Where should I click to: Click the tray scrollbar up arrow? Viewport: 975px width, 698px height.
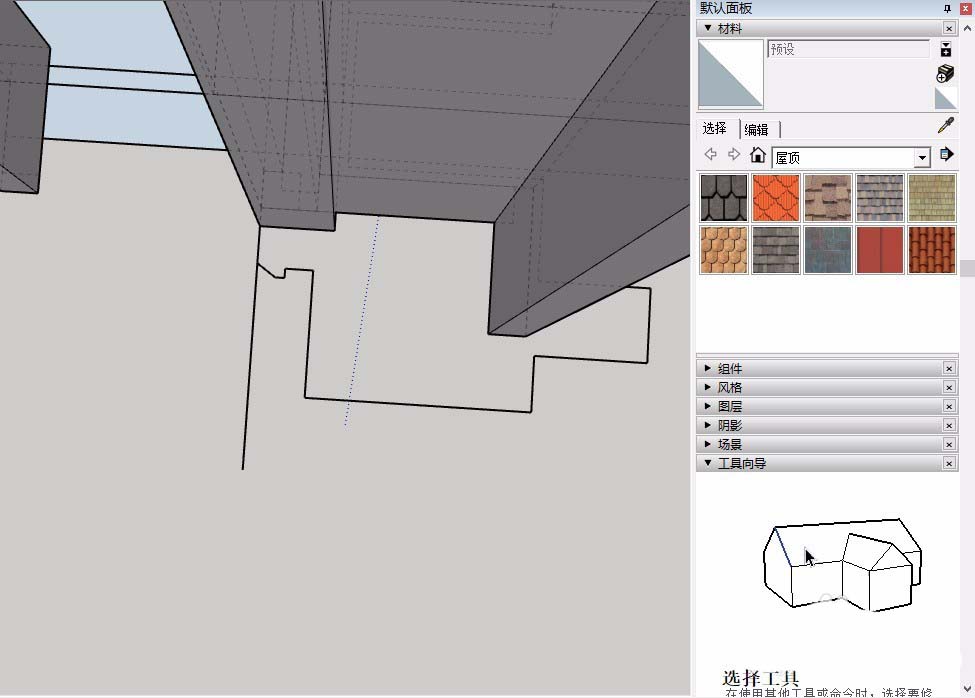967,29
